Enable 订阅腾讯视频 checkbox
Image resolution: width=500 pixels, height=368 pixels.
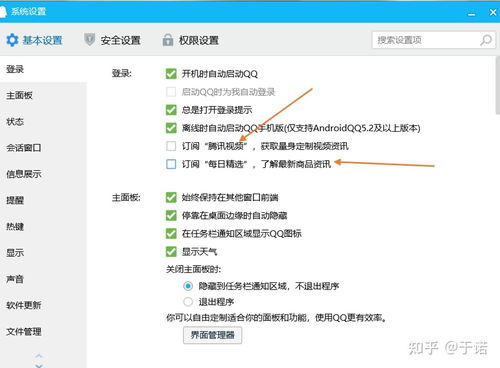pyautogui.click(x=171, y=146)
